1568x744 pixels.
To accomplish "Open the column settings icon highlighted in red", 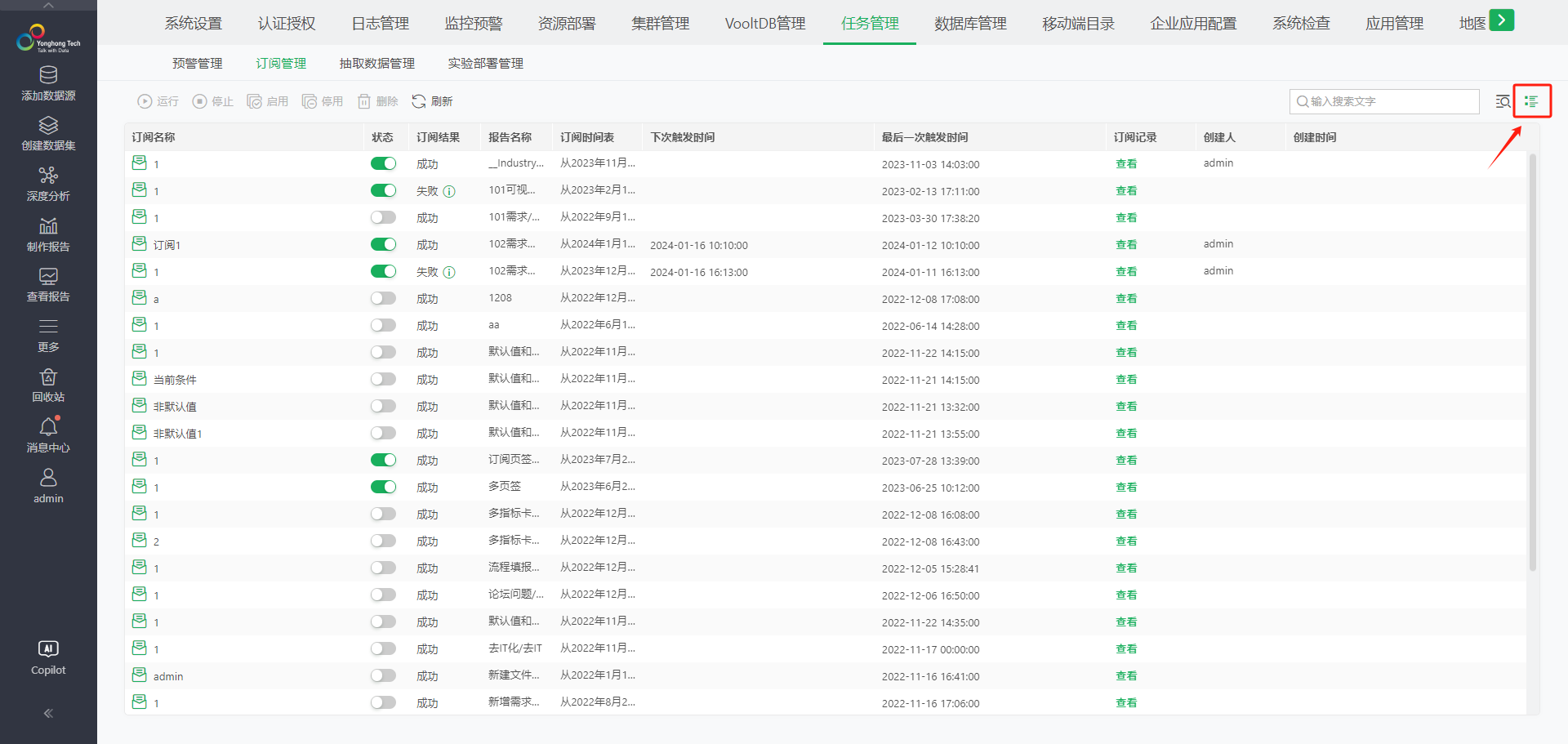I will [1532, 100].
